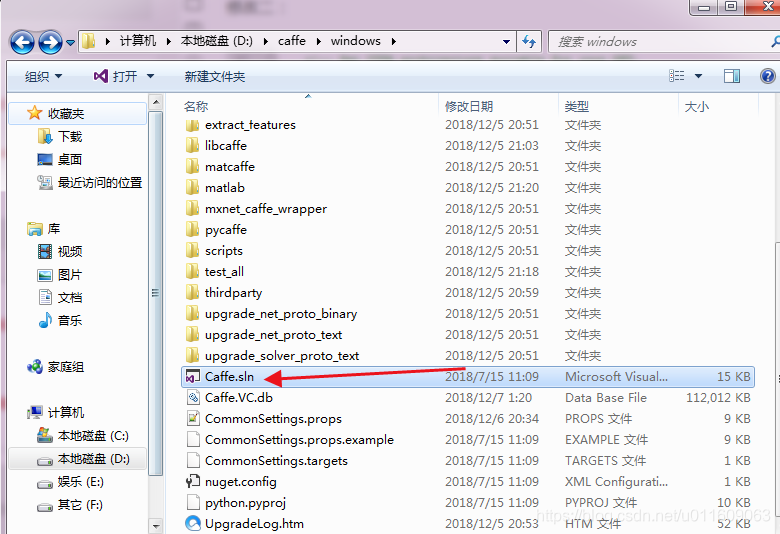
Task: Click navigation pane scrollbar up arrow
Action: [156, 103]
